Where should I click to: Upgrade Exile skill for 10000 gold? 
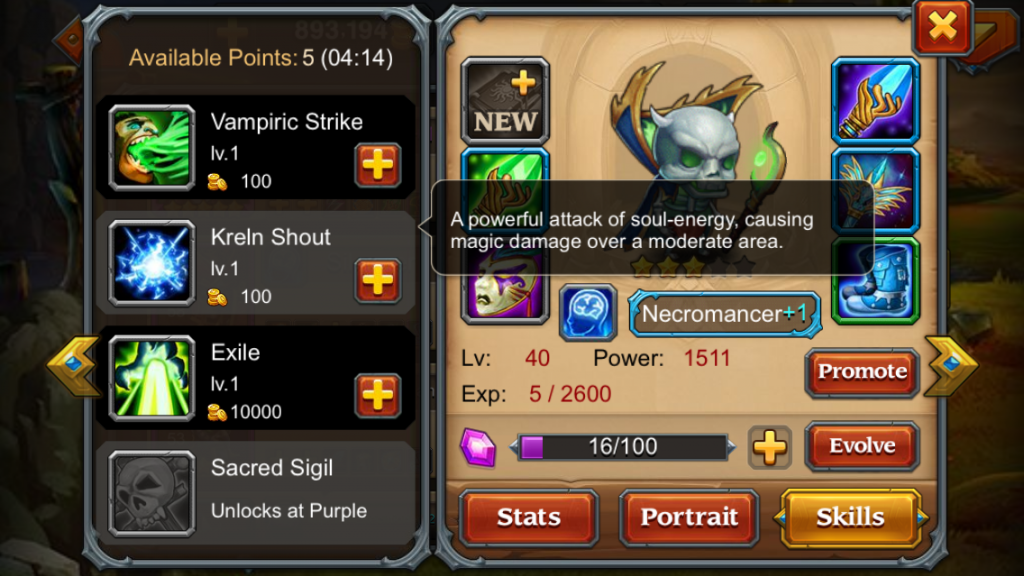point(377,395)
